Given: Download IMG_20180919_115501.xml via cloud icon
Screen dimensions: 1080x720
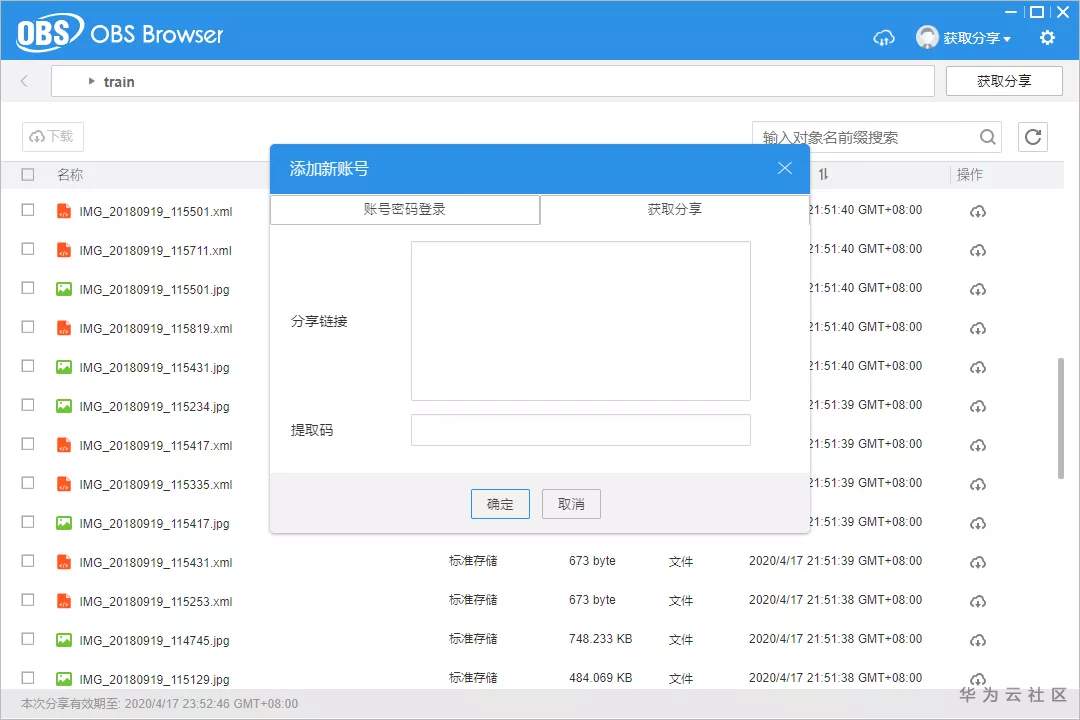Looking at the screenshot, I should pyautogui.click(x=978, y=212).
